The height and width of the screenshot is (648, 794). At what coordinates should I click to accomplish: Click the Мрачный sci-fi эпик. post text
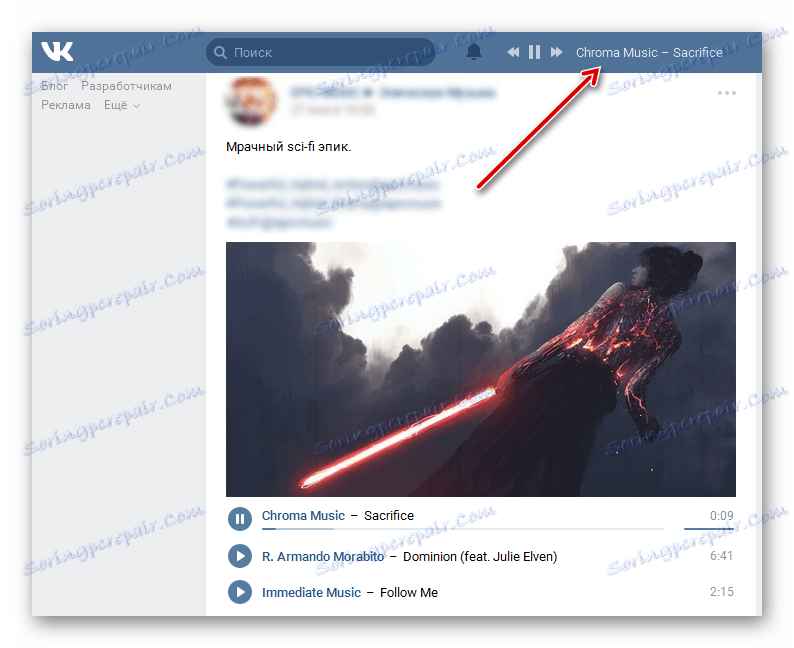[x=289, y=147]
